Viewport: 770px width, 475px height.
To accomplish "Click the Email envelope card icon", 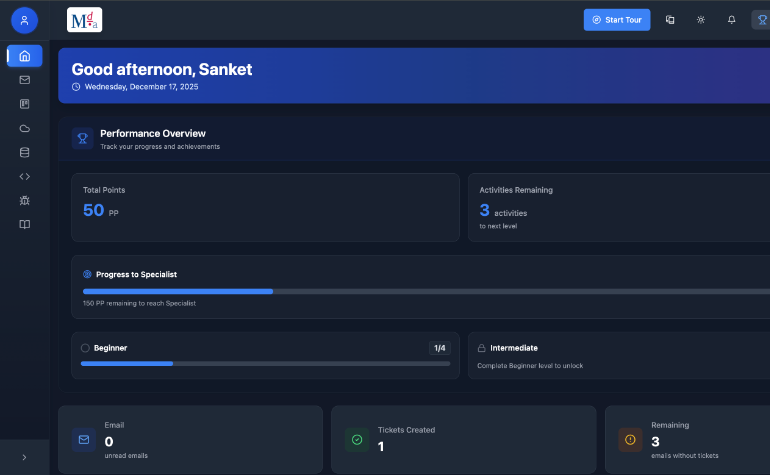I will [x=84, y=440].
